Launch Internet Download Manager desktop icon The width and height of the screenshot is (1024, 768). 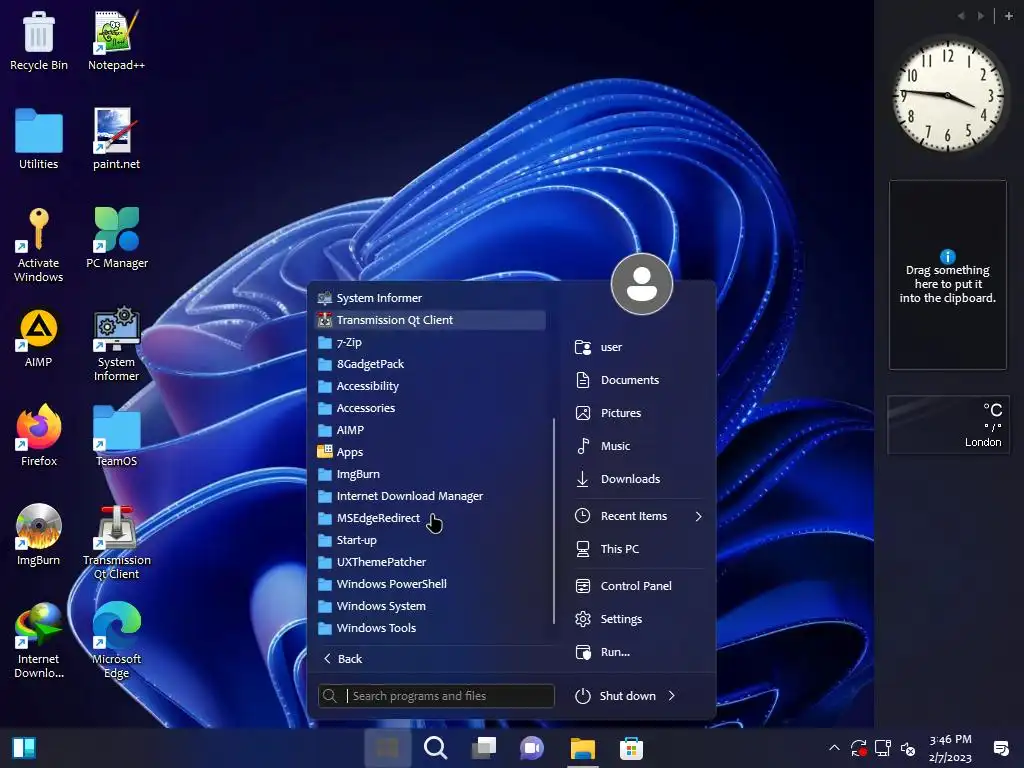tap(39, 641)
